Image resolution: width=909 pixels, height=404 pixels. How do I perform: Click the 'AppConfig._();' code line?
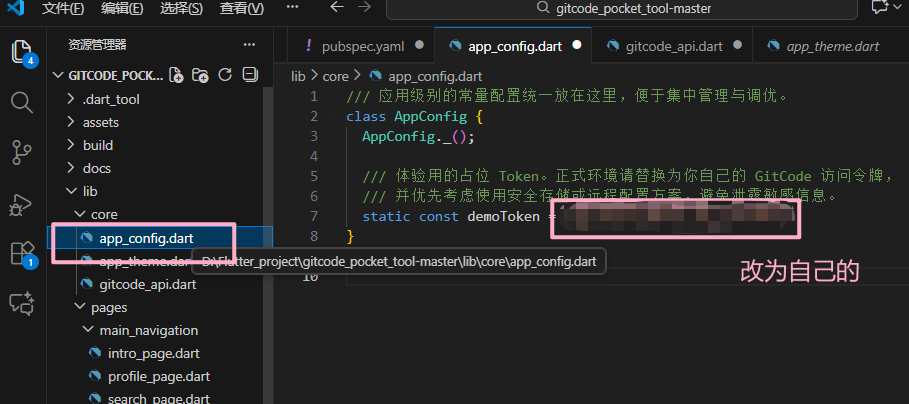click(419, 137)
